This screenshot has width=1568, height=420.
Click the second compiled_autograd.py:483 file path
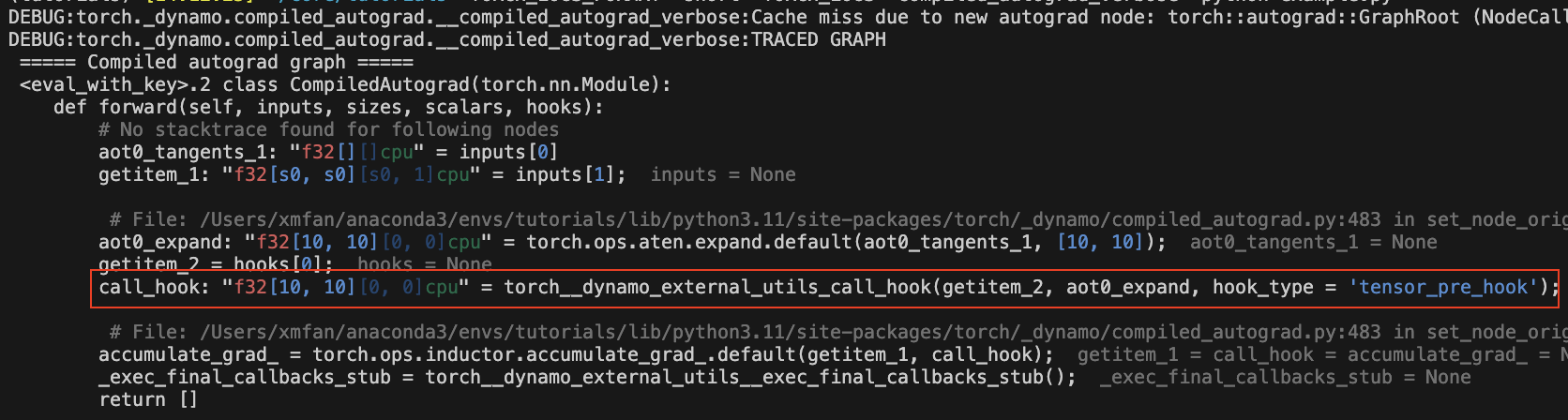click(790, 332)
